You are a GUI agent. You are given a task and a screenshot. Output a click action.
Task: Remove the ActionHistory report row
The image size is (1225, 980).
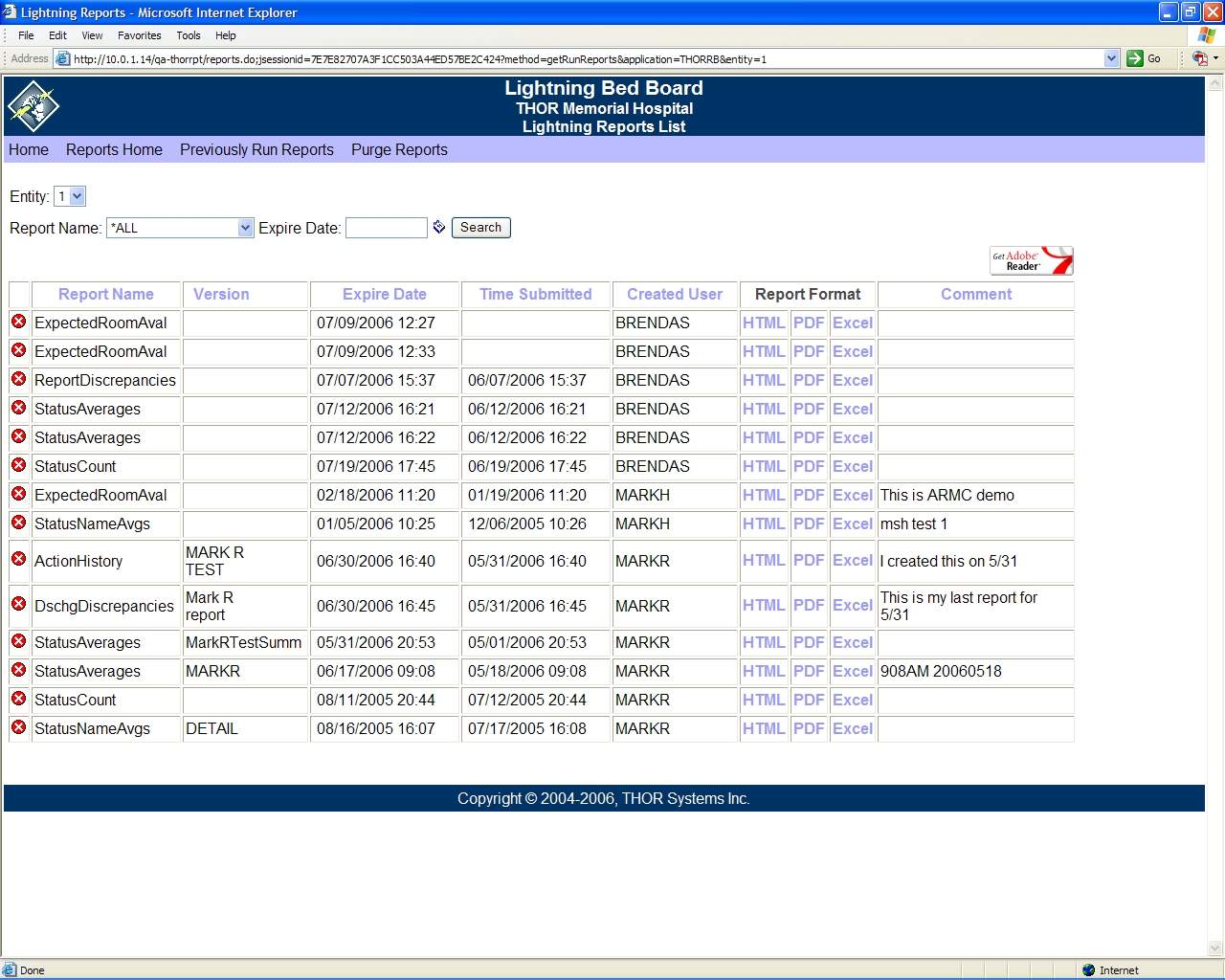(x=18, y=559)
